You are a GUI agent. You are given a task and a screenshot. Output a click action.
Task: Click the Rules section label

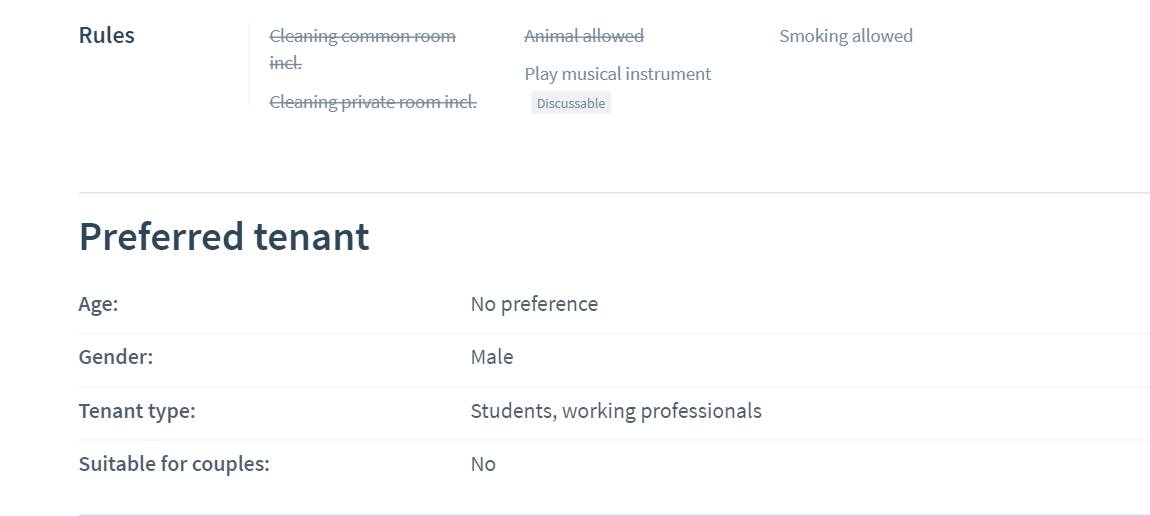click(x=106, y=35)
